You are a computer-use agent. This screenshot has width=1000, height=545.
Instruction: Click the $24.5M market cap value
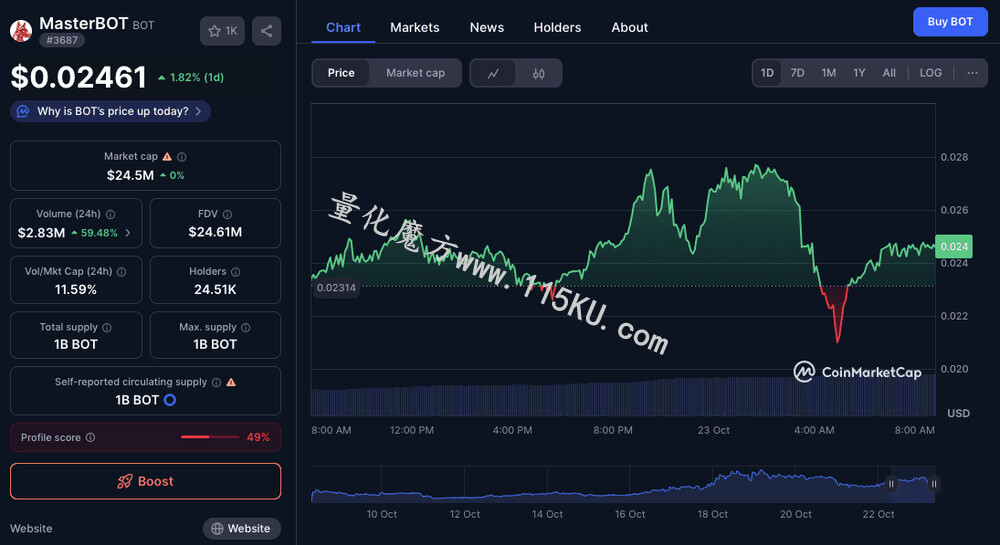130,175
